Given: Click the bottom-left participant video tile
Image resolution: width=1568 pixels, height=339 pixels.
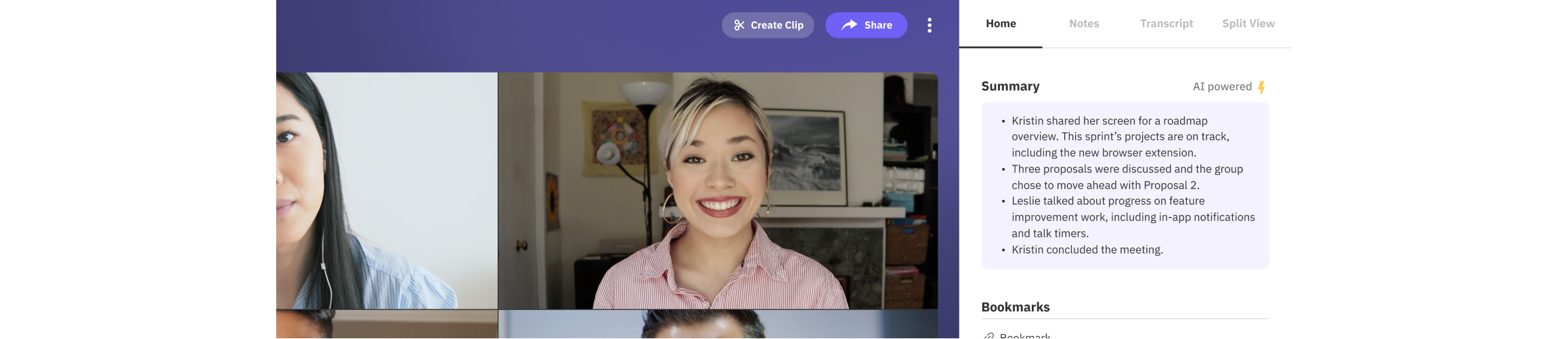Looking at the screenshot, I should tap(386, 325).
